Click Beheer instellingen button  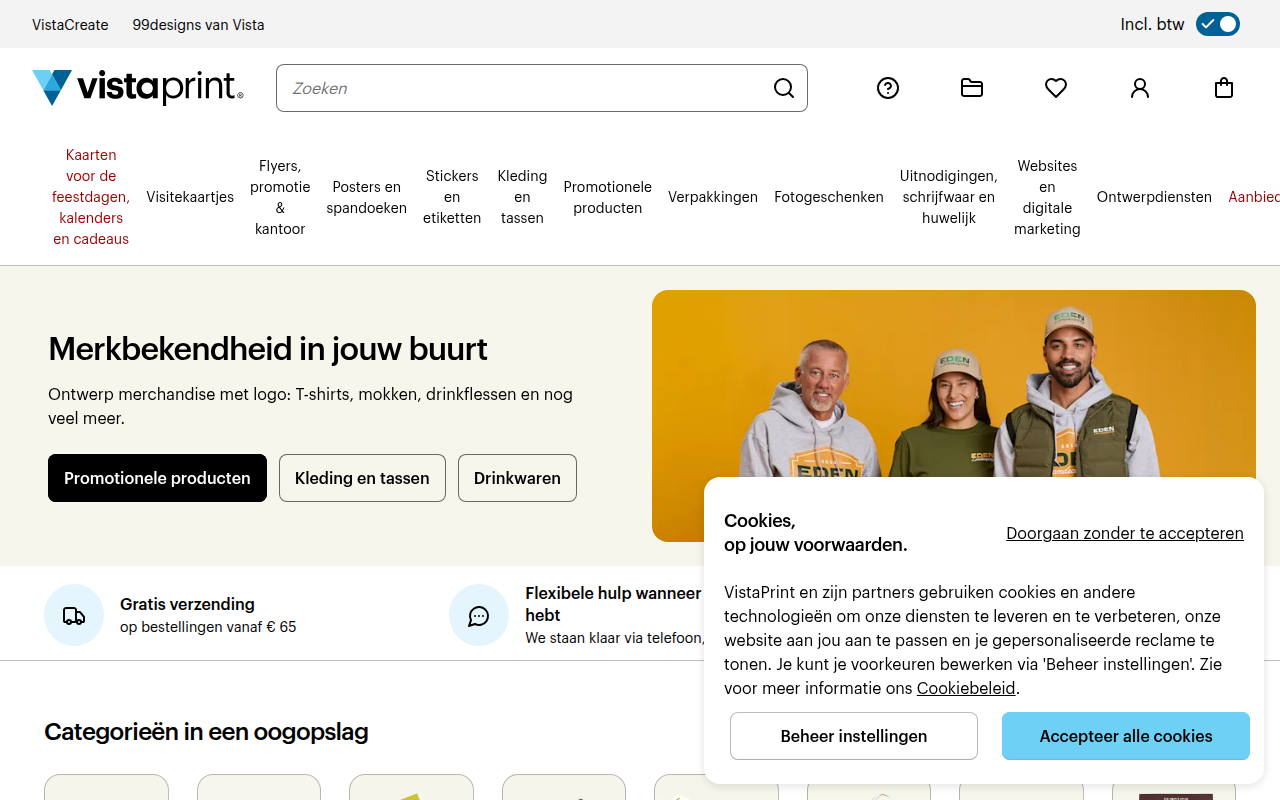point(854,736)
